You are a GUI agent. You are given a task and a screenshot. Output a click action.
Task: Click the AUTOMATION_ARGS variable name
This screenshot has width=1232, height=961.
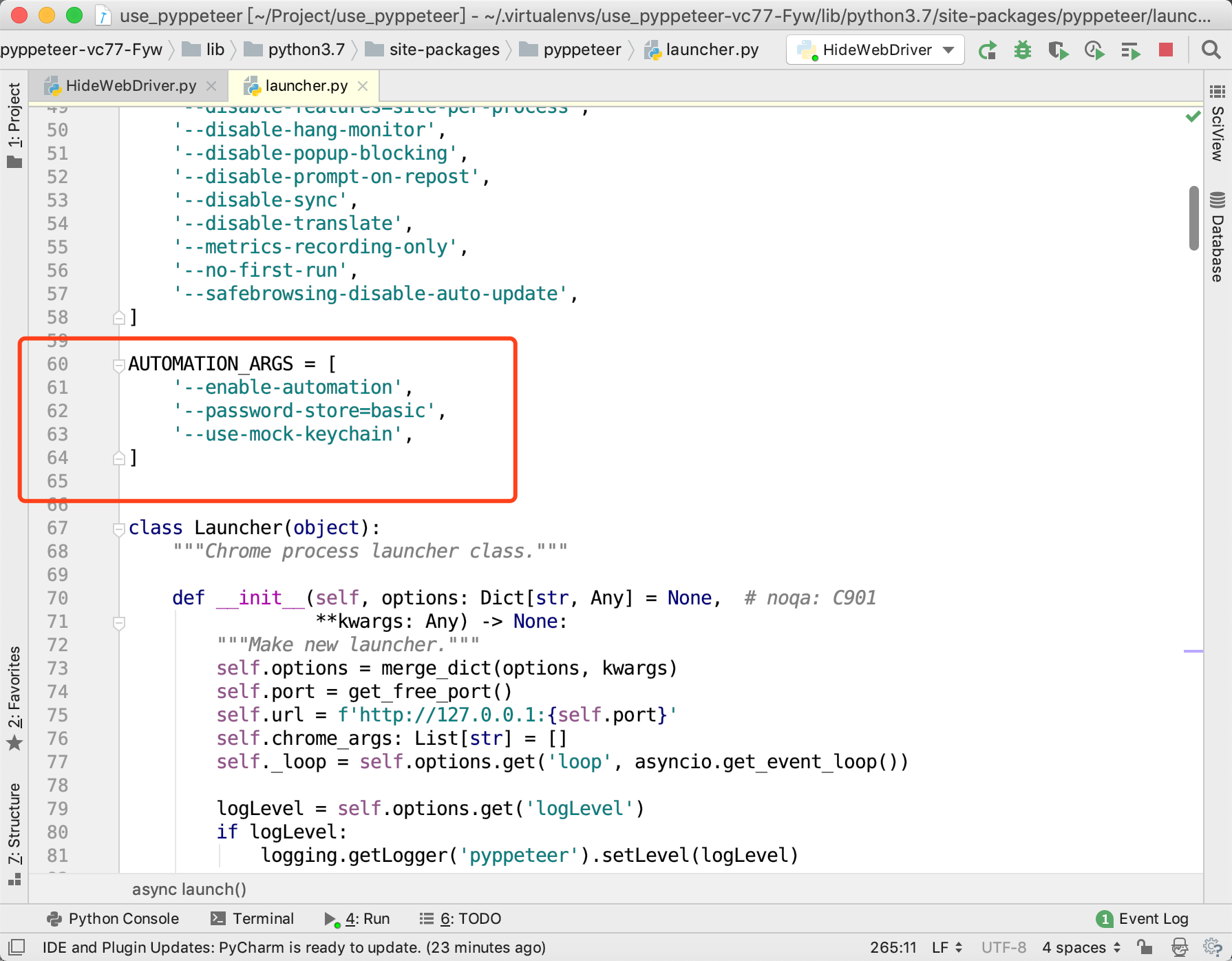[211, 364]
